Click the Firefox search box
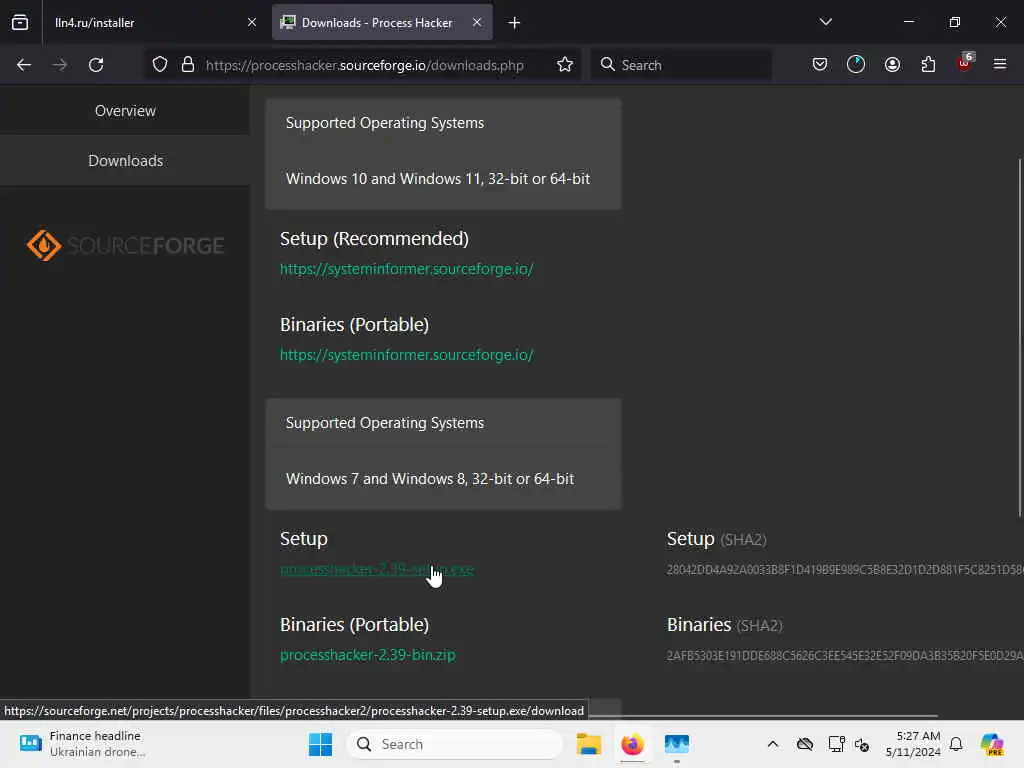Image resolution: width=1024 pixels, height=768 pixels. tap(681, 65)
